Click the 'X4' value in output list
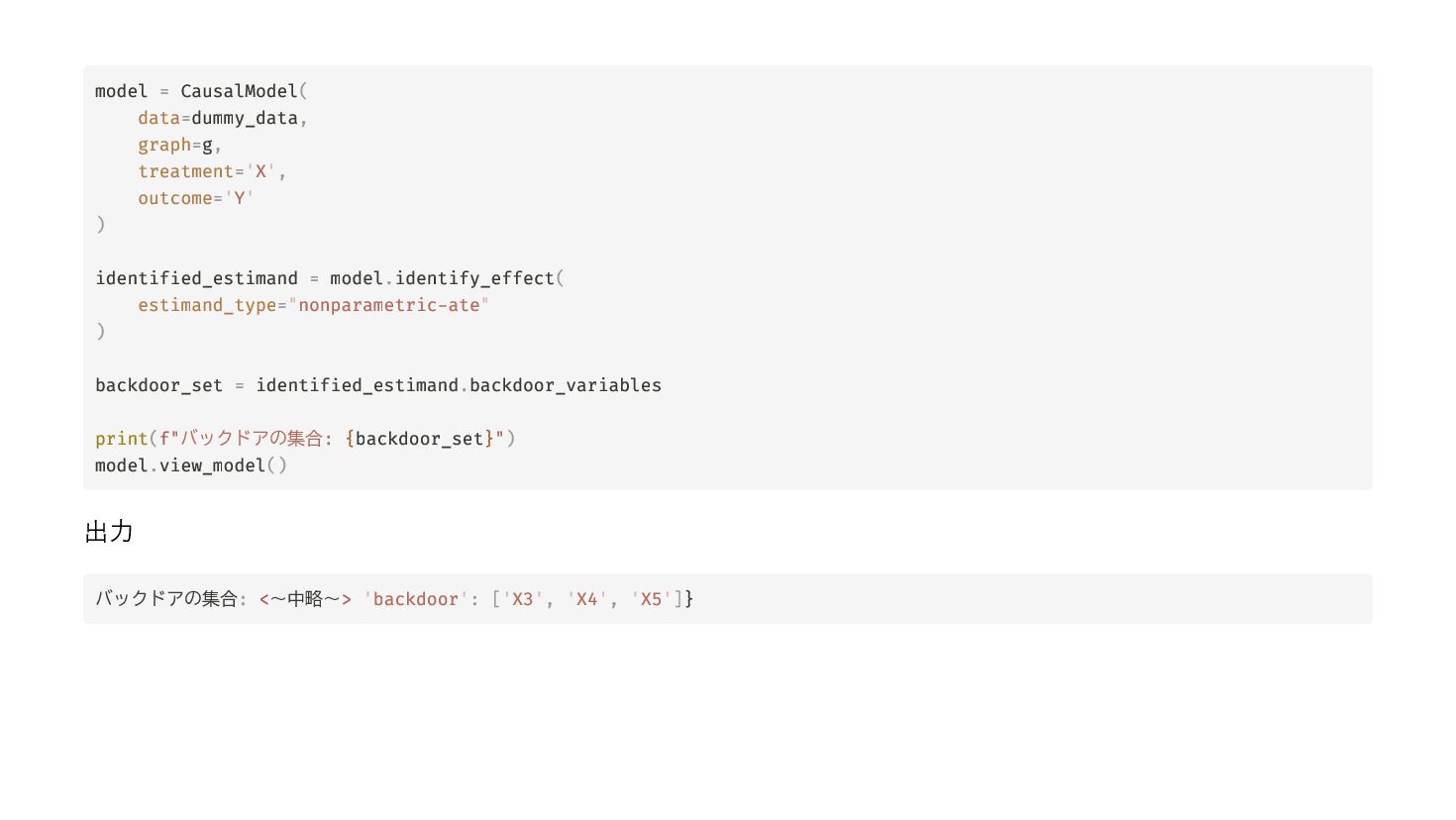The height and width of the screenshot is (820, 1456). coord(587,599)
